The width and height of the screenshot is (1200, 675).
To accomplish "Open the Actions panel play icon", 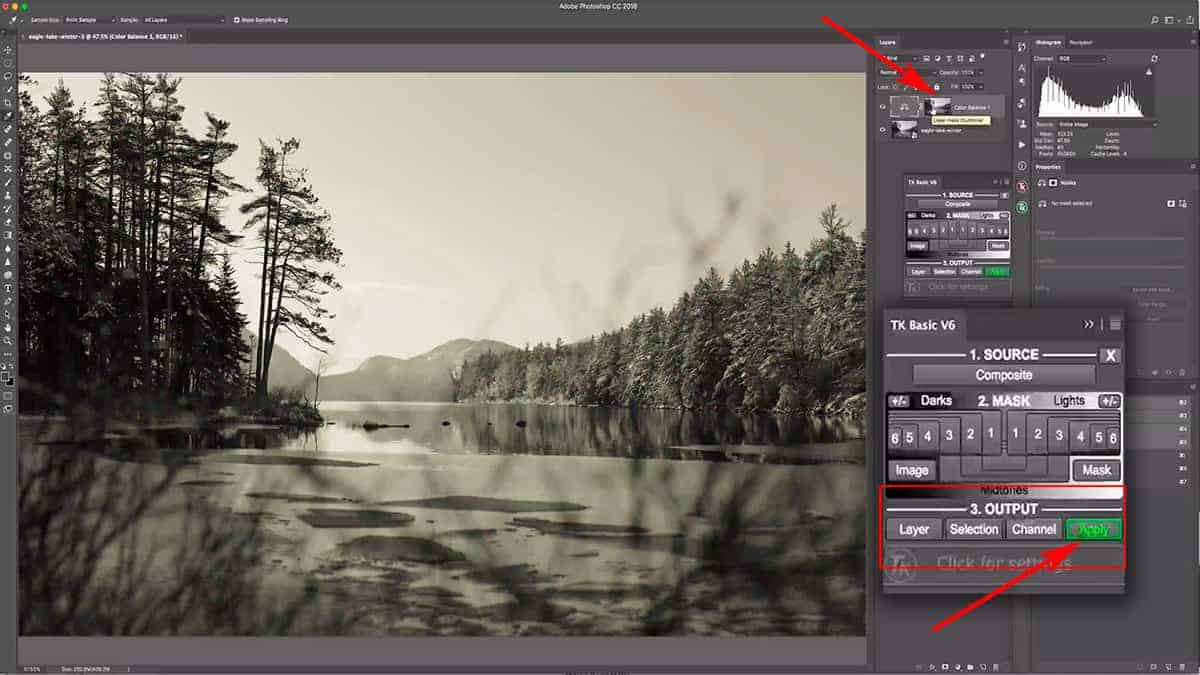I will [1021, 145].
